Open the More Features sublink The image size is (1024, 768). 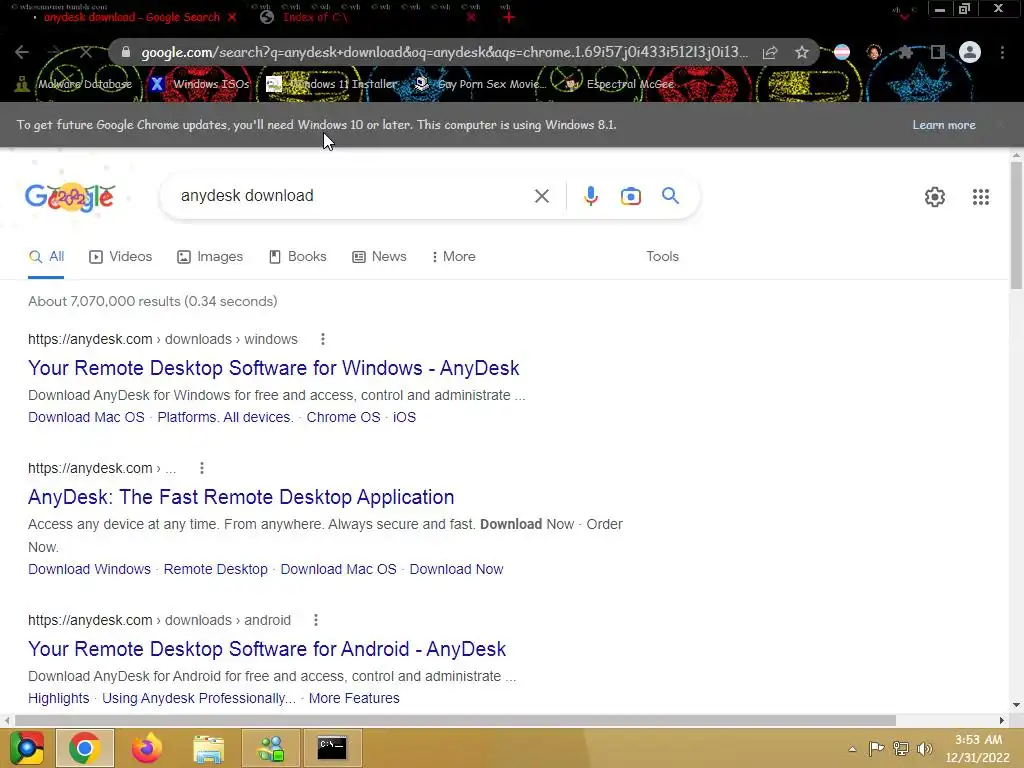(354, 698)
